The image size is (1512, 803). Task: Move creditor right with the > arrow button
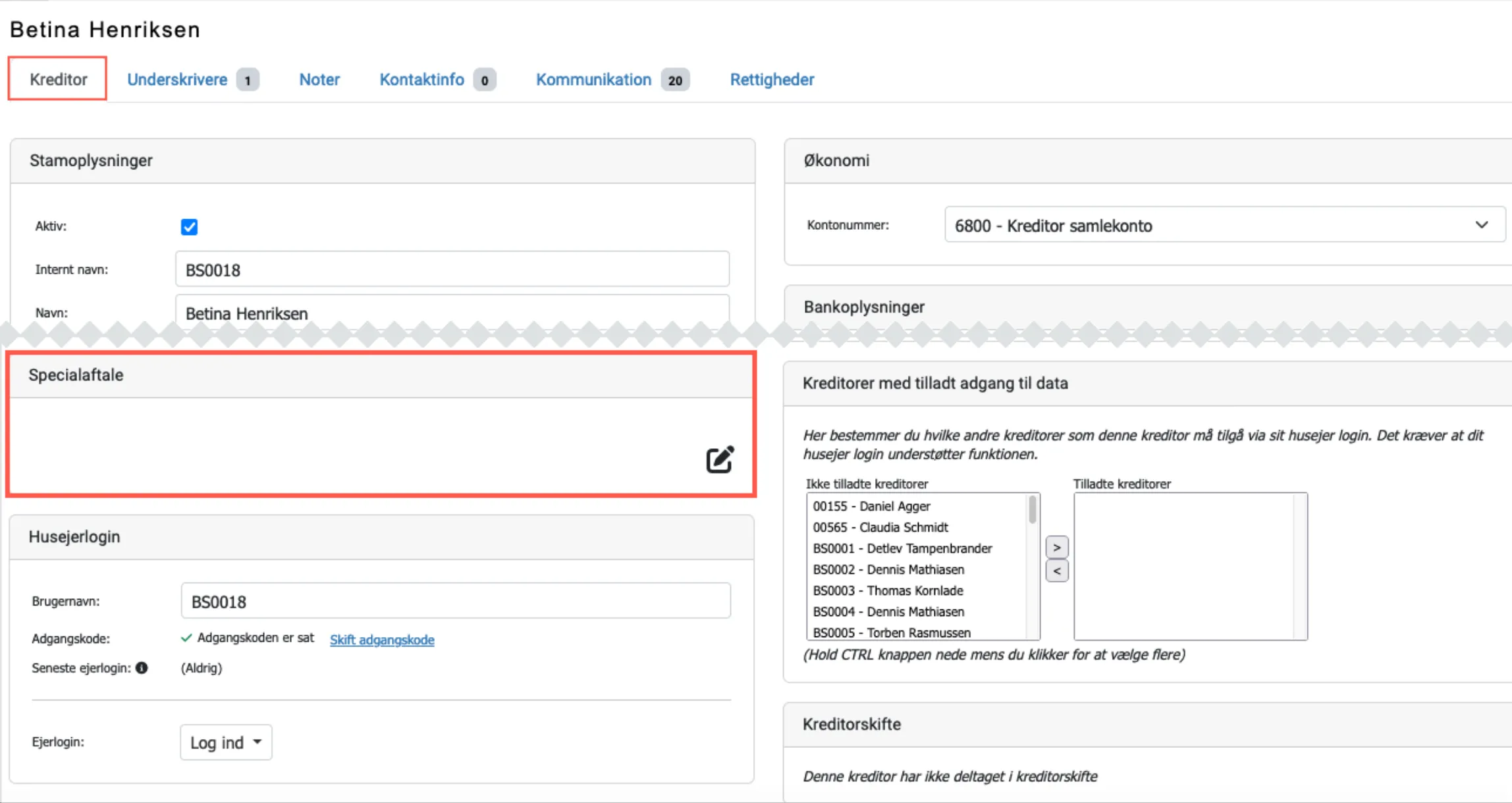[1057, 547]
